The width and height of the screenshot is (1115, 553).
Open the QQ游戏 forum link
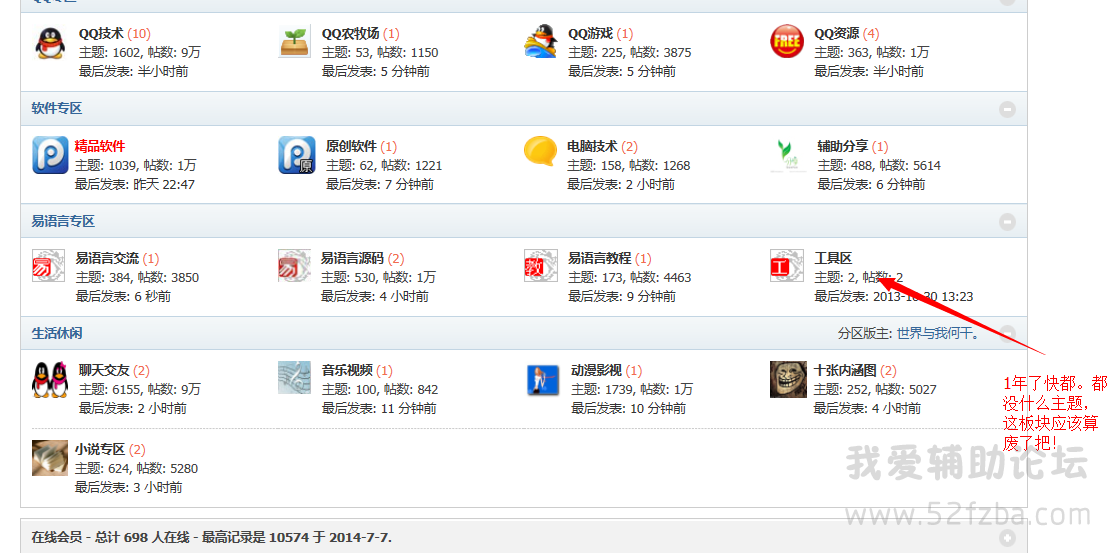coord(590,33)
